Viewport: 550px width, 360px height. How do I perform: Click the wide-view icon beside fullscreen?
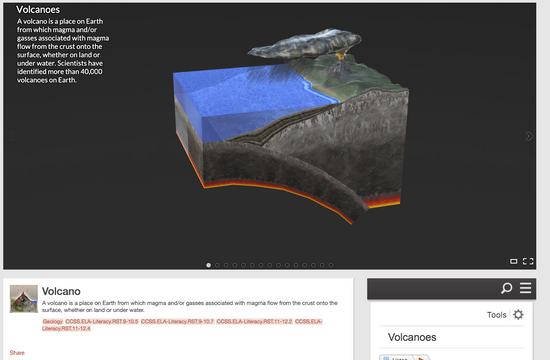(x=514, y=261)
